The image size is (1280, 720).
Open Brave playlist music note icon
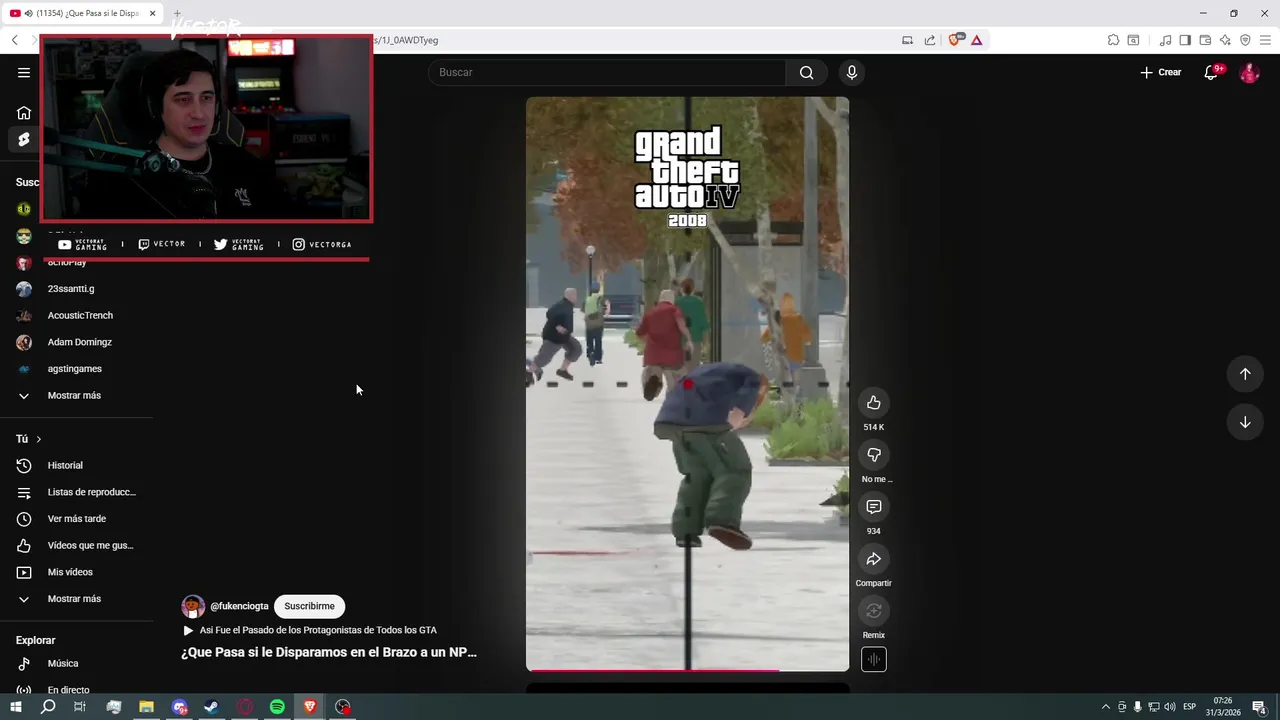pos(1165,40)
